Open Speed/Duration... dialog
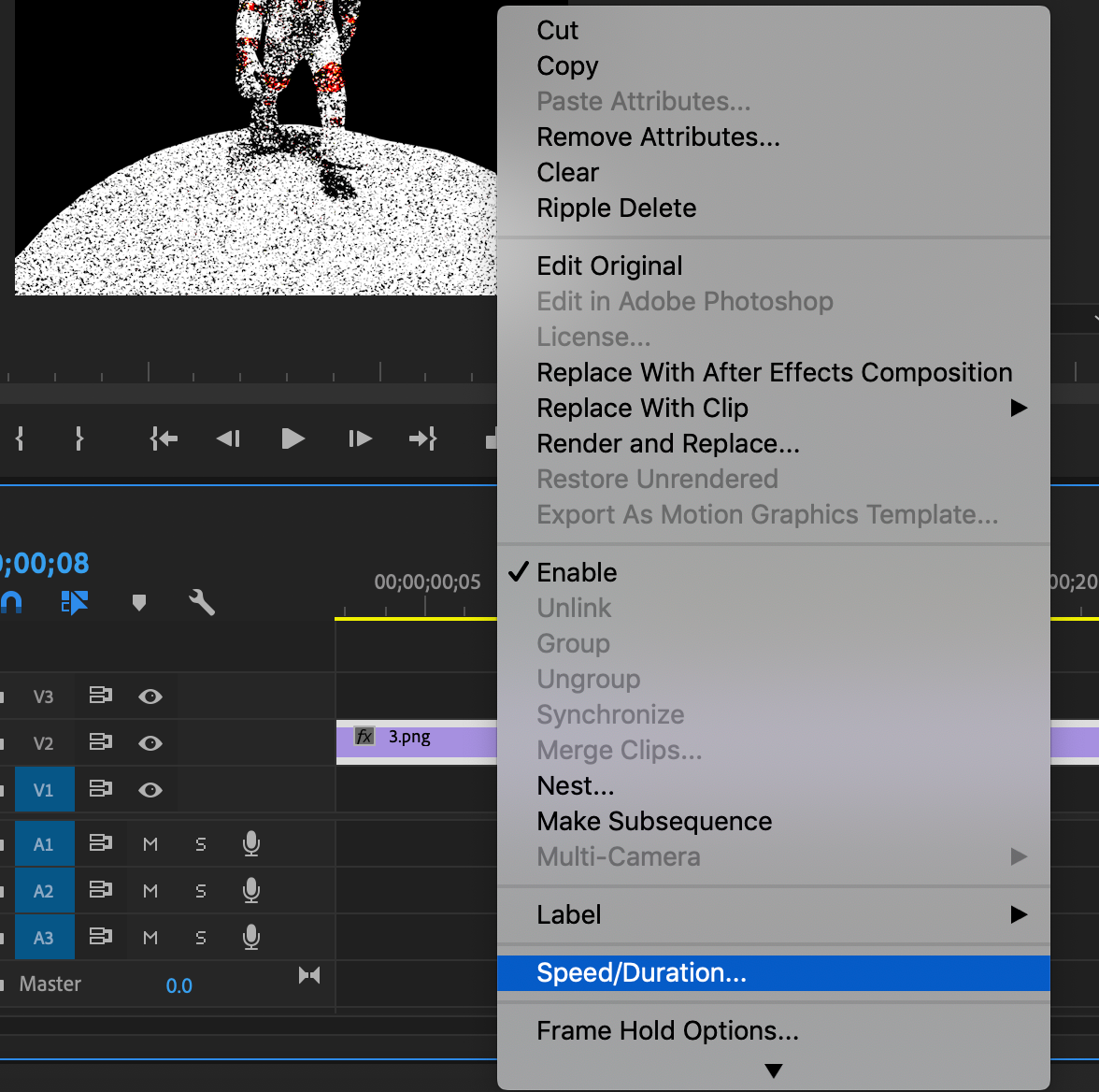The image size is (1099, 1092). [x=773, y=972]
